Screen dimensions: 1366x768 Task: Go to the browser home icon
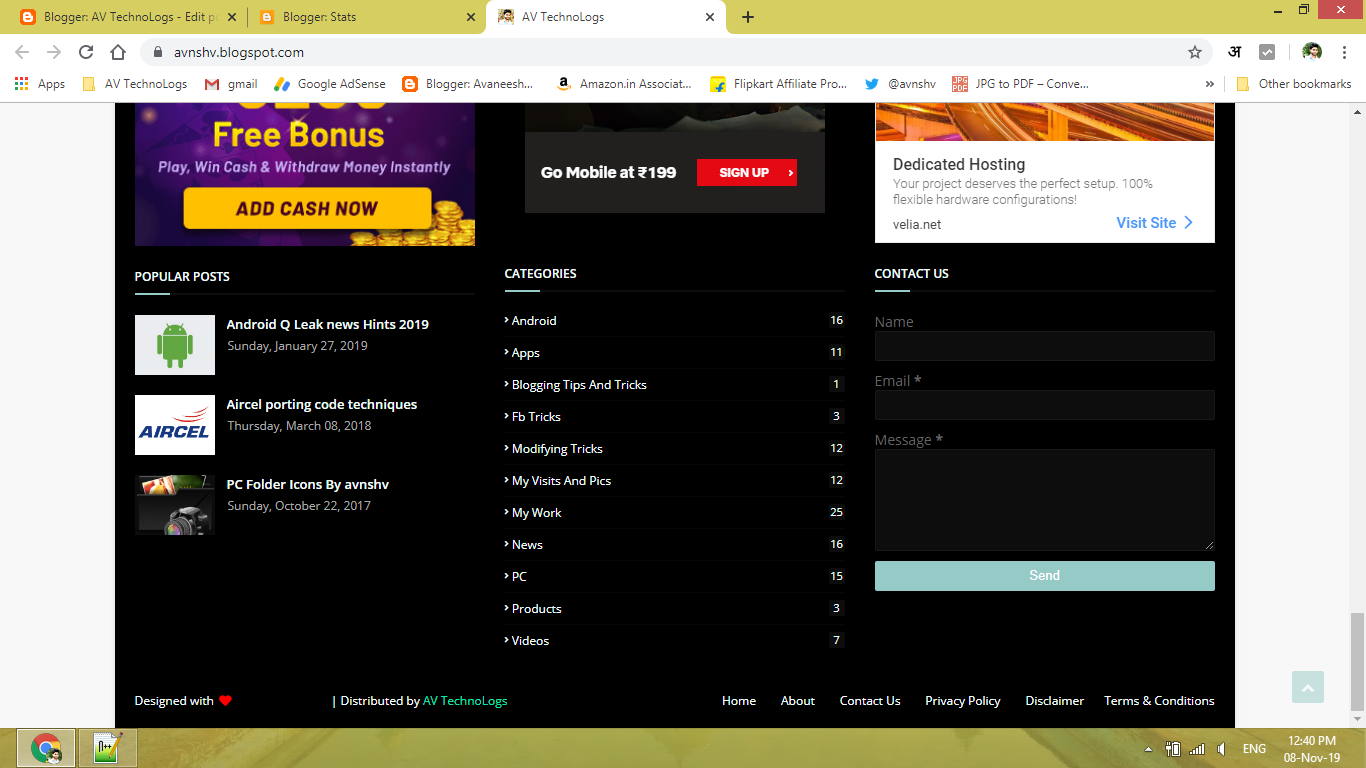pos(118,52)
